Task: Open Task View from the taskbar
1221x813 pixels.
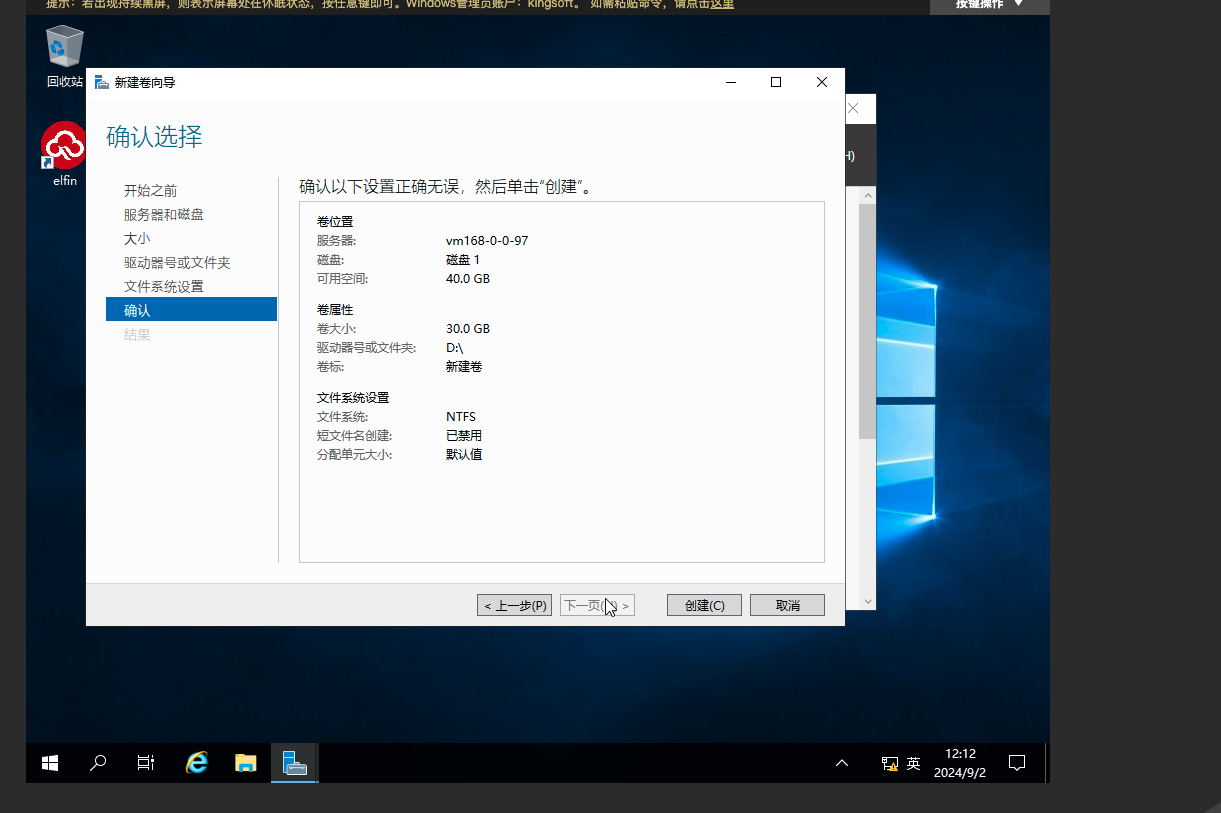Action: click(x=146, y=763)
